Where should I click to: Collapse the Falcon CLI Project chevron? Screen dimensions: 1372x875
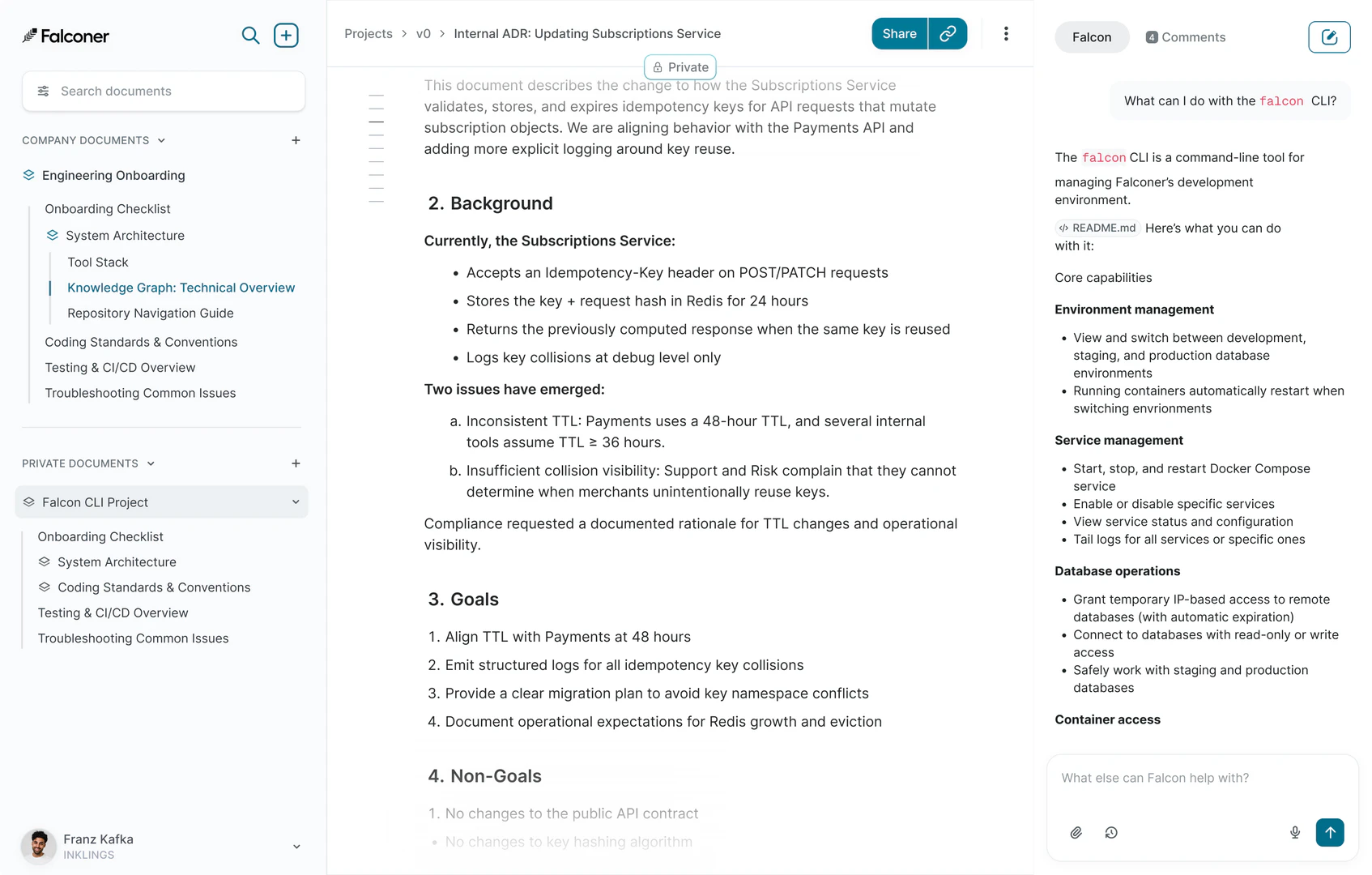(295, 502)
